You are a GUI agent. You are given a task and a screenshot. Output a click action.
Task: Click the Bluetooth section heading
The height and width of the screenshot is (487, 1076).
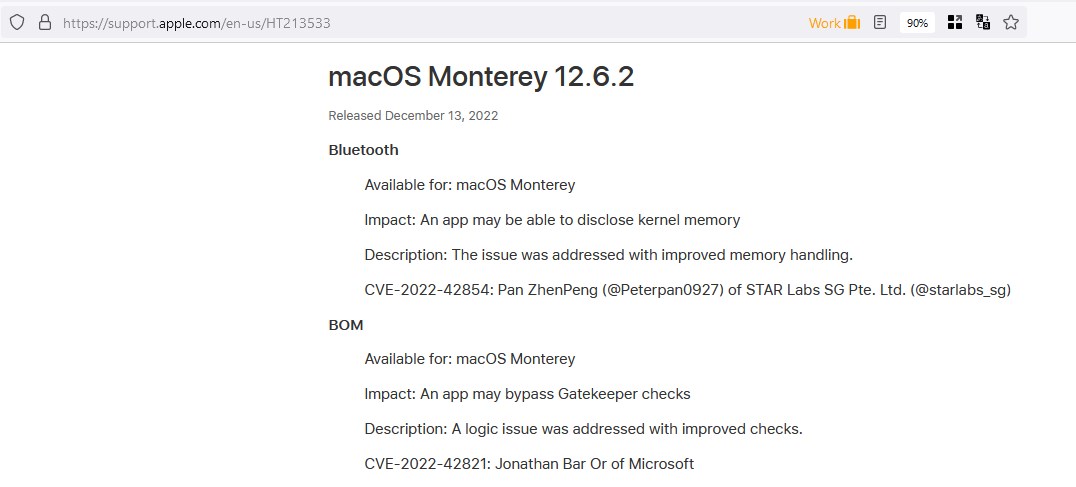tap(363, 150)
